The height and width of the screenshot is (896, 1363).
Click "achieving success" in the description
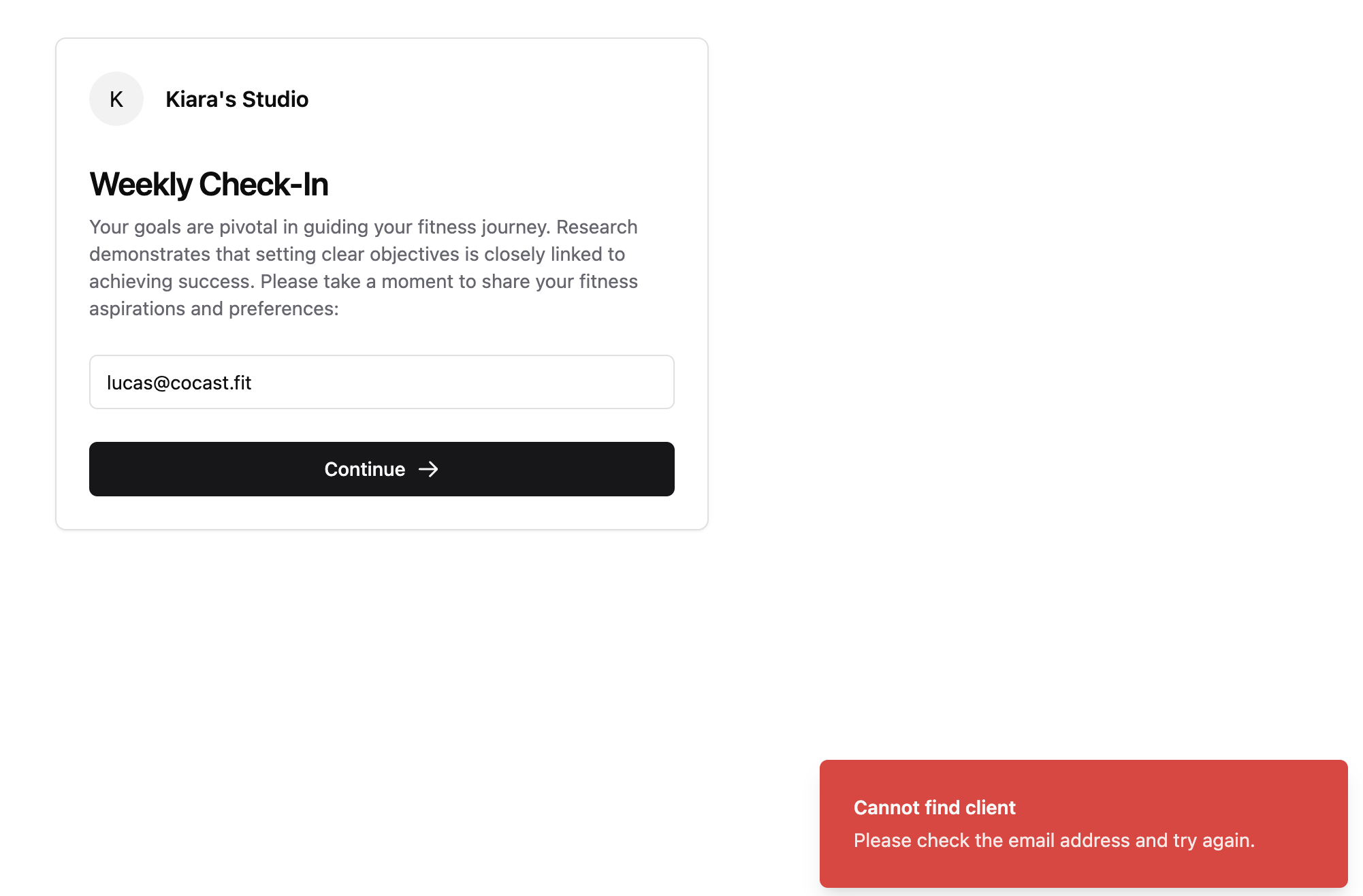click(172, 282)
